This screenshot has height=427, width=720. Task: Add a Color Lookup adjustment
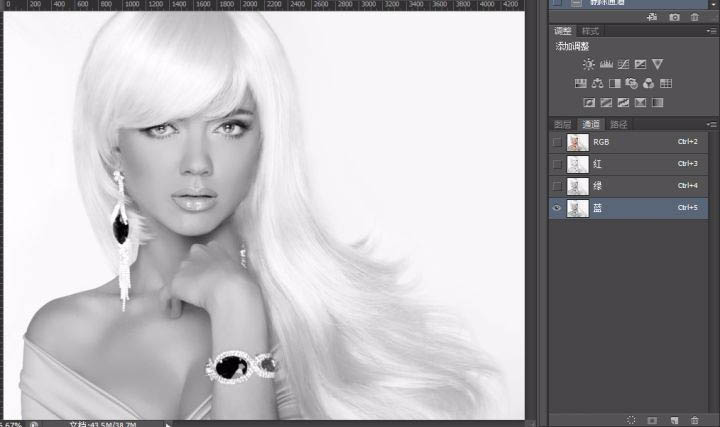coord(666,84)
